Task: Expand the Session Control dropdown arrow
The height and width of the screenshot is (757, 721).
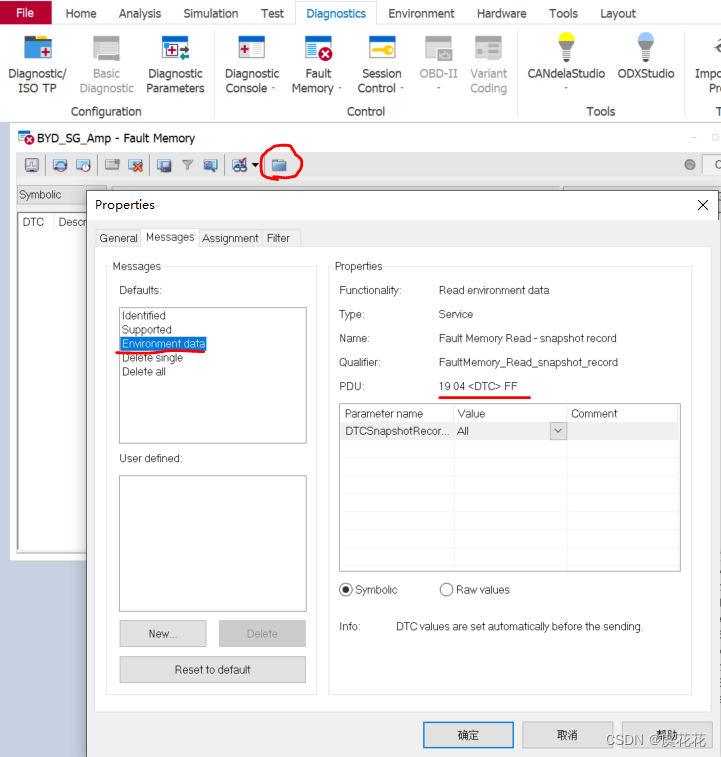Action: (x=402, y=88)
